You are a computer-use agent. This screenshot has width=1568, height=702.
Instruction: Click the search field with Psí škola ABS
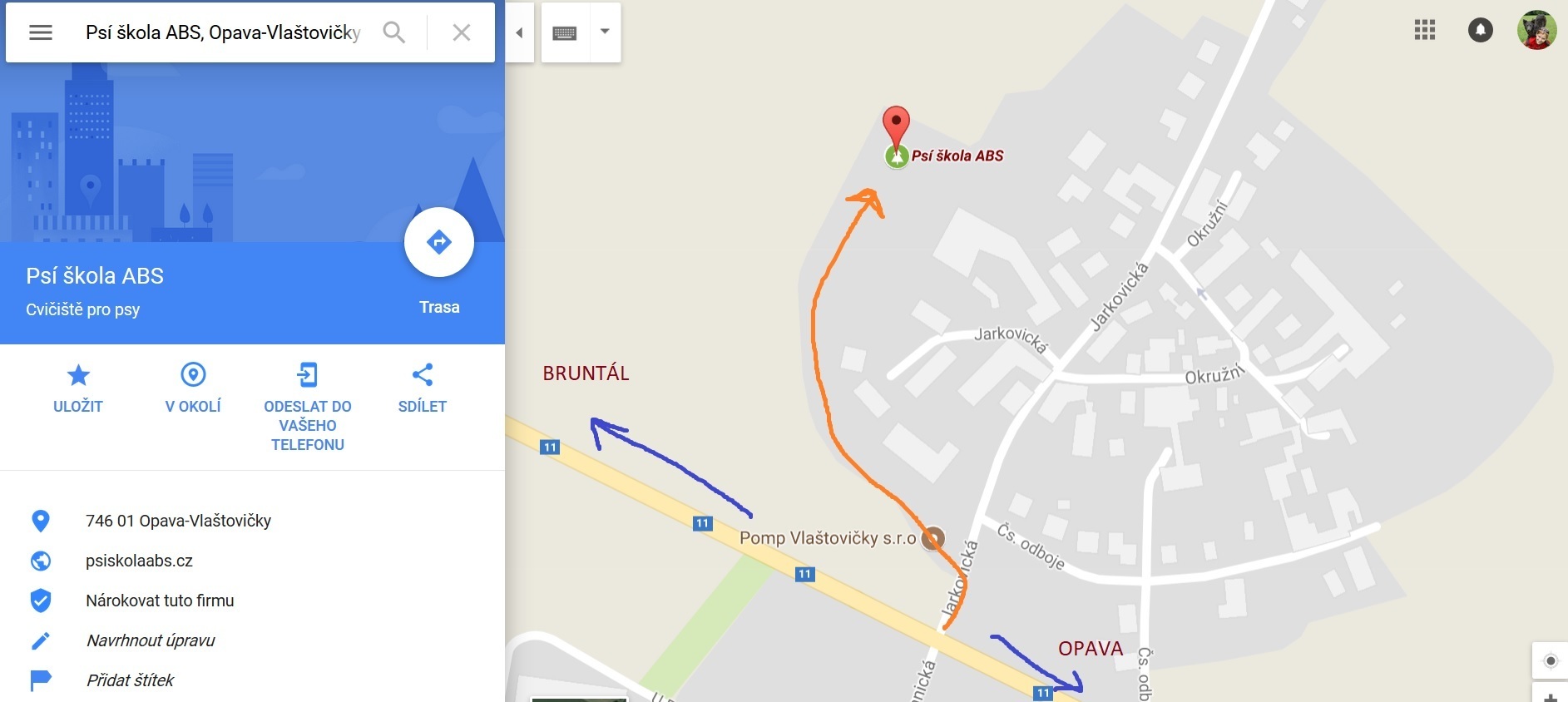tap(223, 32)
